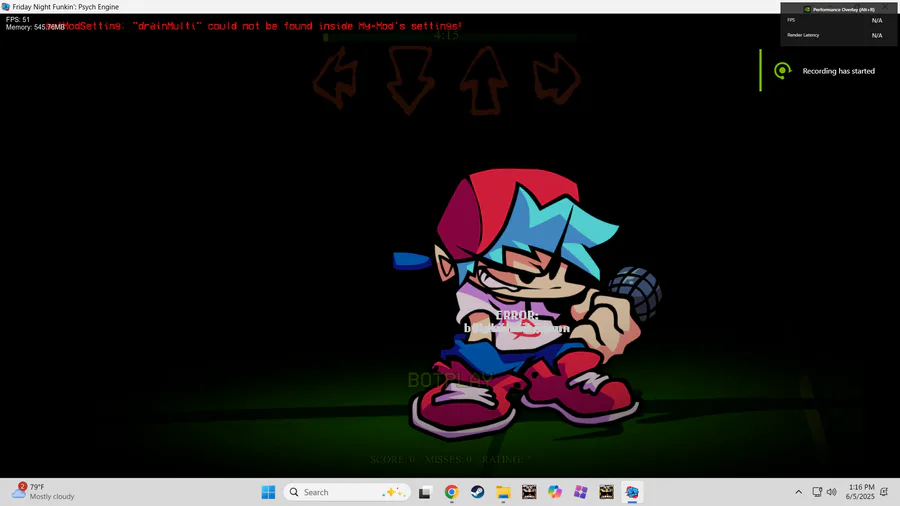Click the SCORE: 0 text

pyautogui.click(x=393, y=460)
